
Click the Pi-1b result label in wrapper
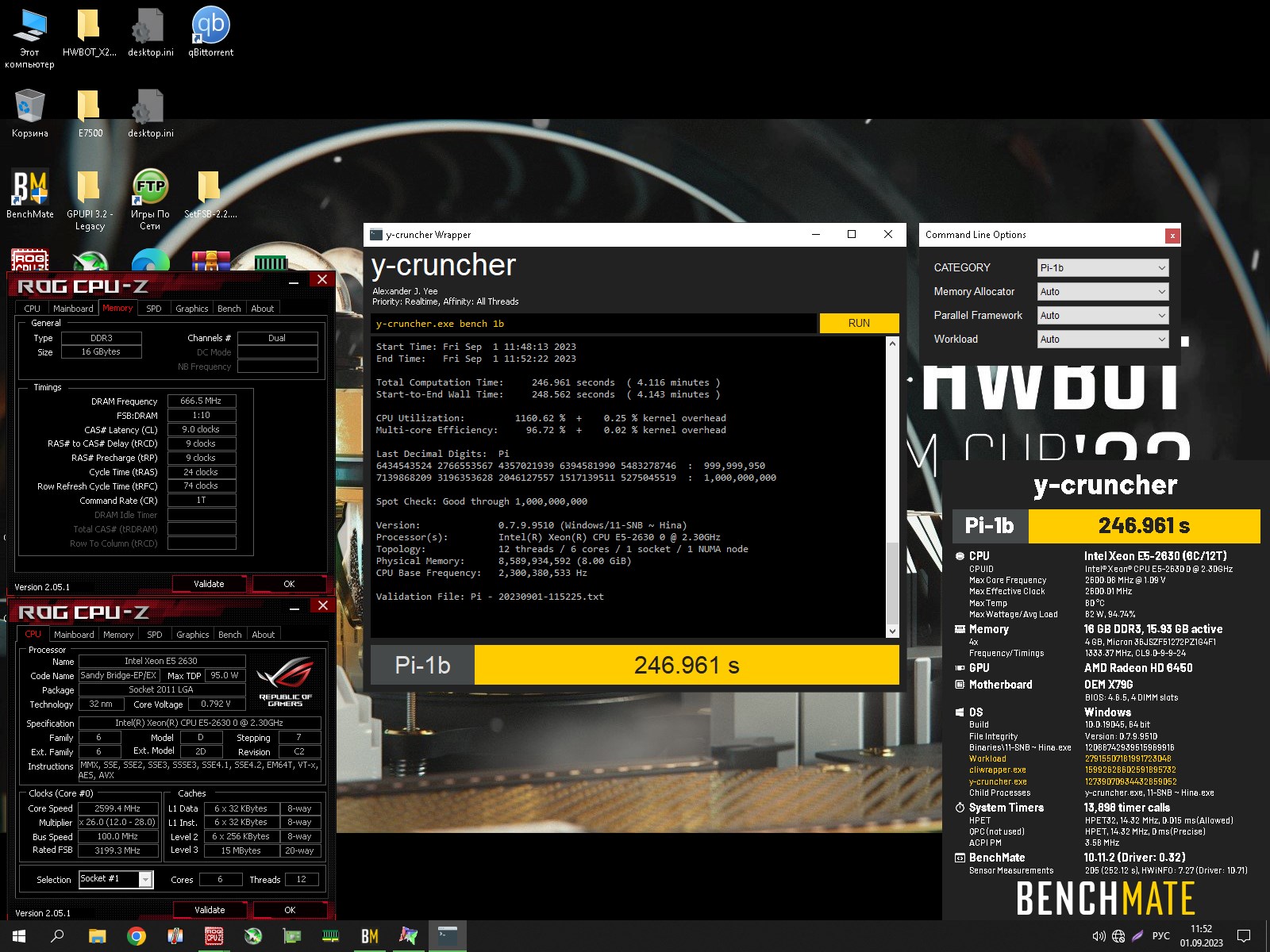point(422,665)
